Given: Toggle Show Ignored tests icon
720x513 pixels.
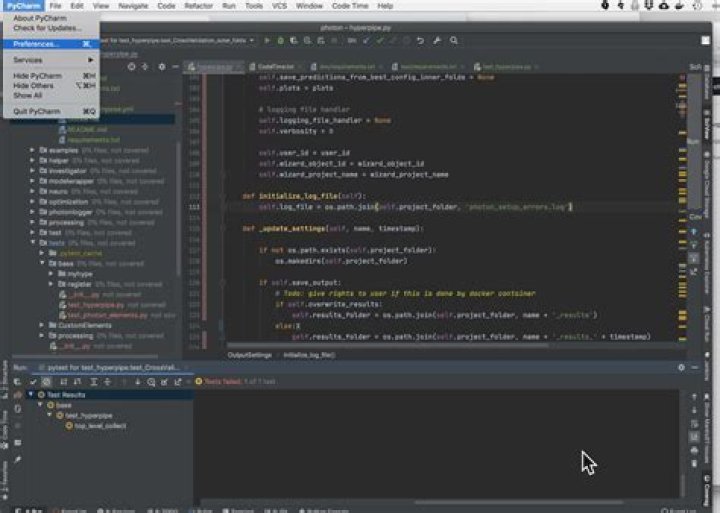Looking at the screenshot, I should click(x=46, y=382).
